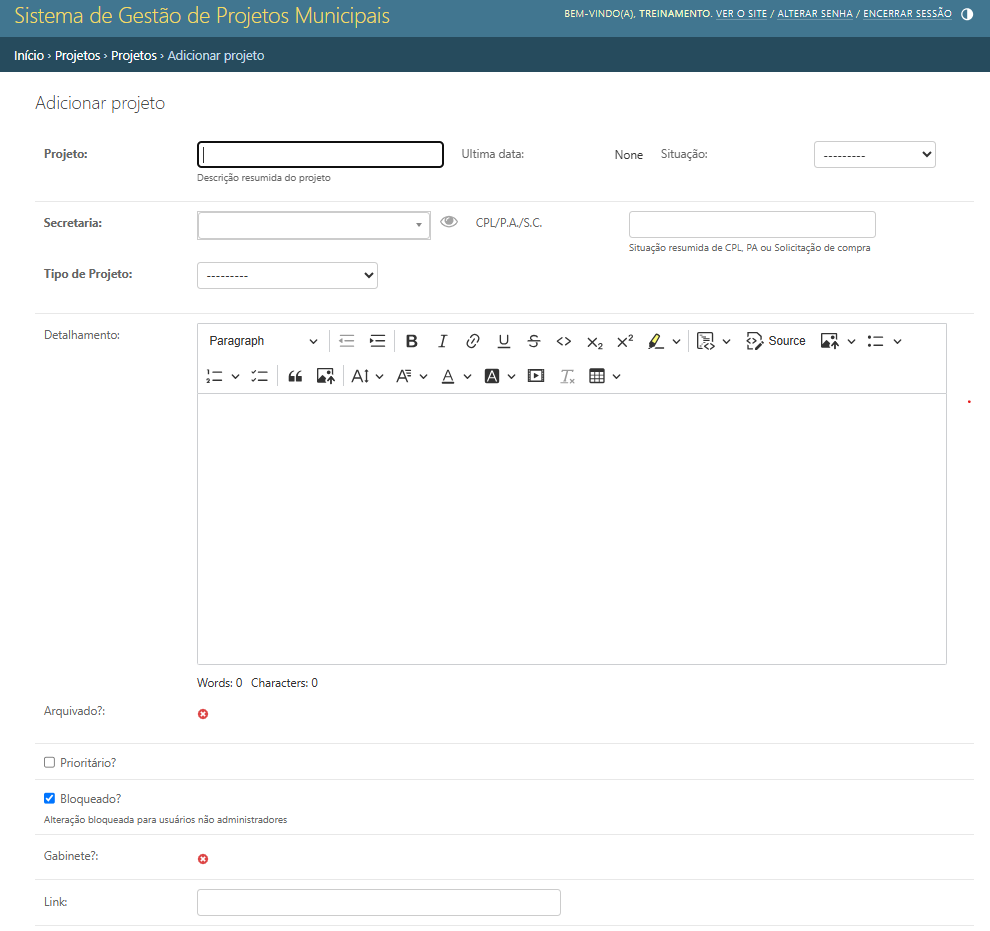The height and width of the screenshot is (931, 990).
Task: Insert a numbered list
Action: [215, 377]
